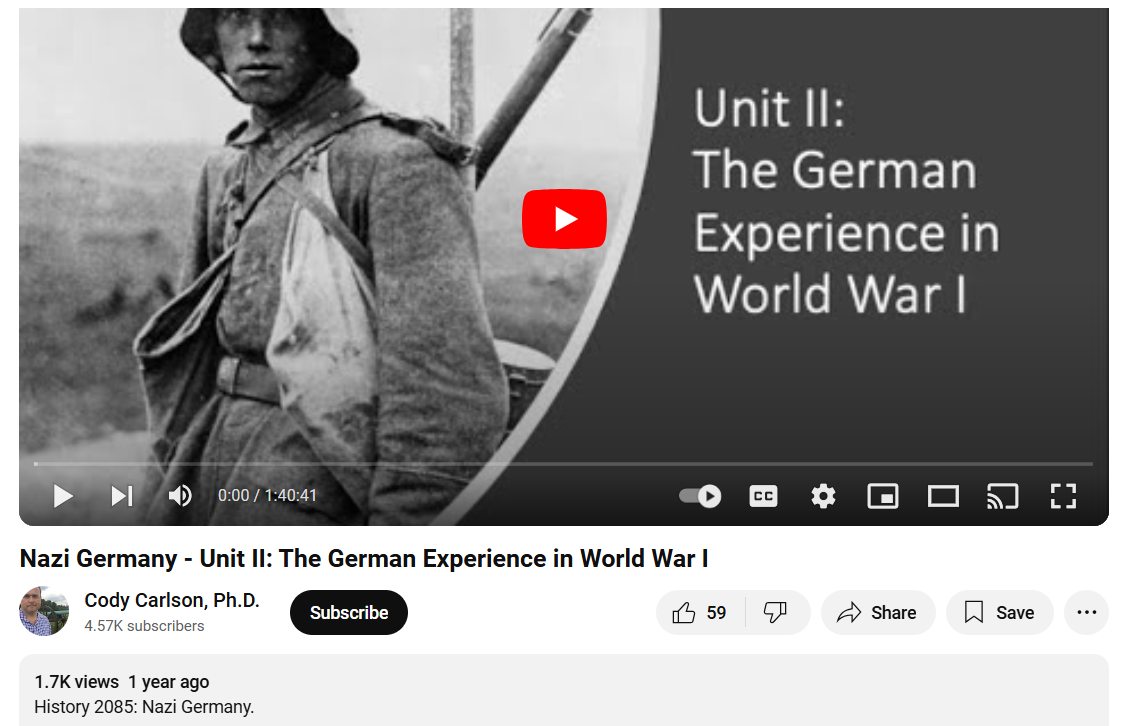
Task: Switch to theater mode icon
Action: click(943, 496)
